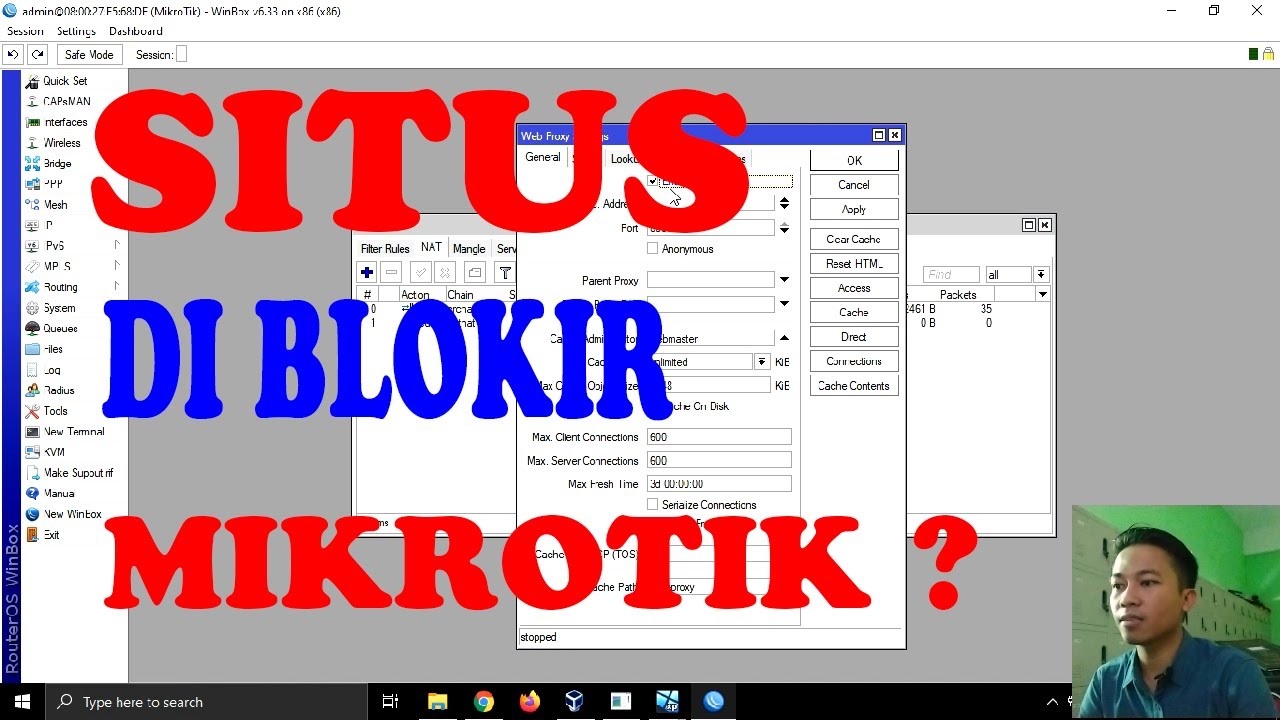Viewport: 1280px width, 720px height.
Task: Collapse the Cache Administrator field arrow
Action: [x=784, y=338]
